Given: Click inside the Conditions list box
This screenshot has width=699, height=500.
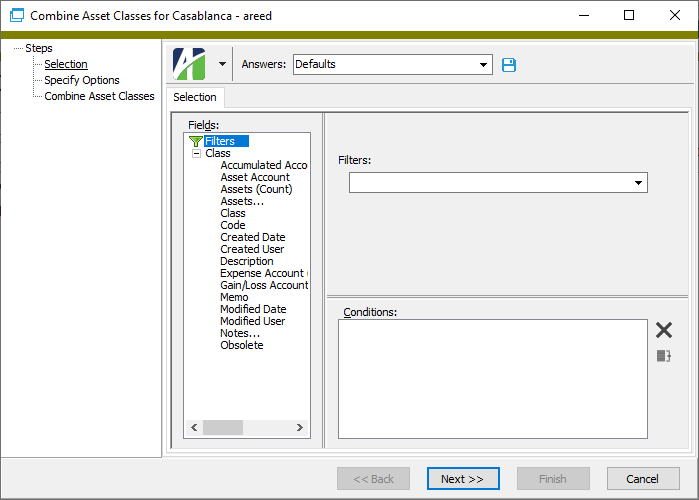Looking at the screenshot, I should pos(492,378).
